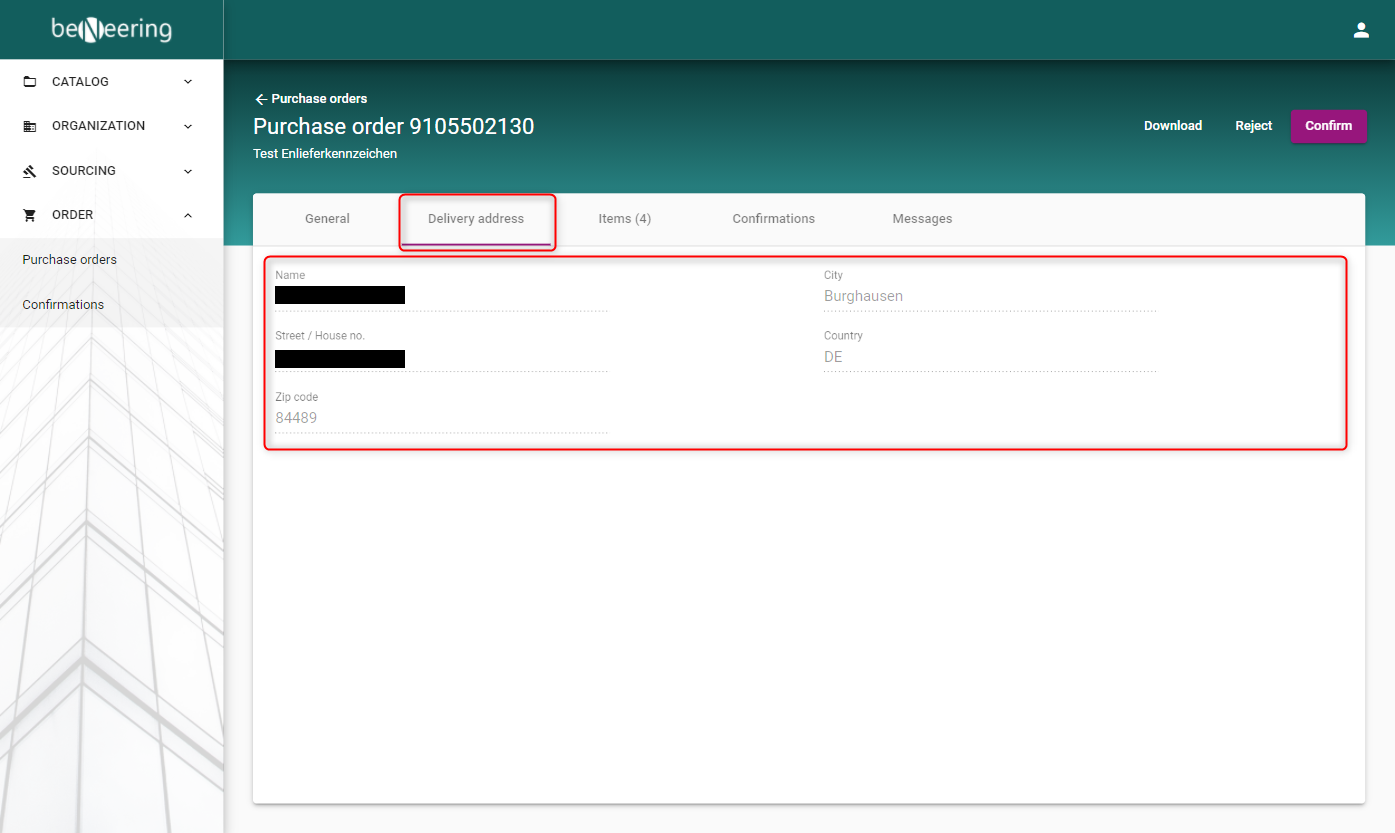Click the Zip code field
The width and height of the screenshot is (1395, 833).
[x=440, y=418]
